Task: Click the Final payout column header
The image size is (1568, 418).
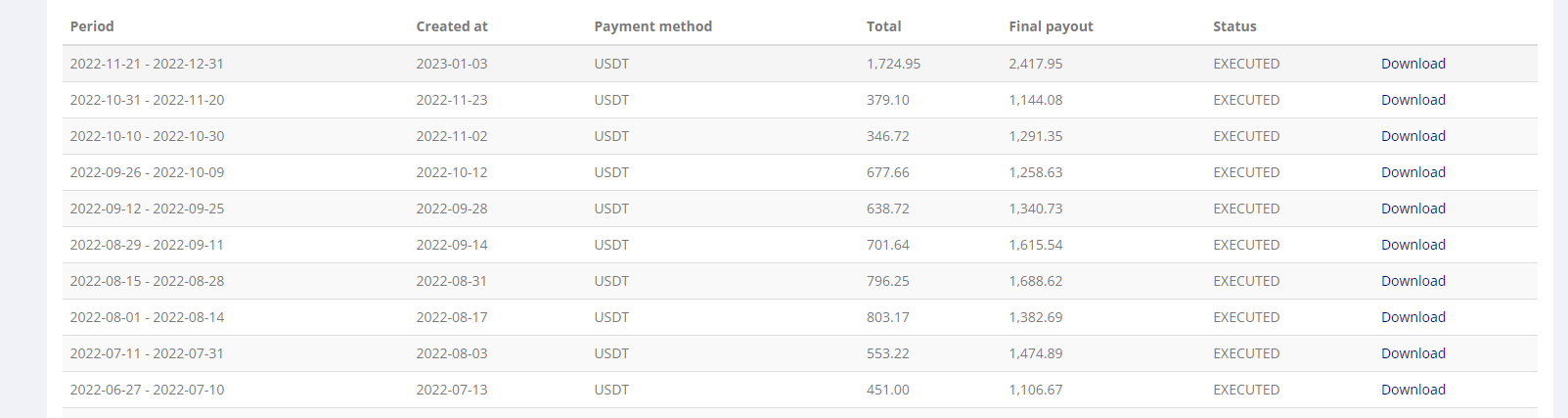Action: 1051,26
